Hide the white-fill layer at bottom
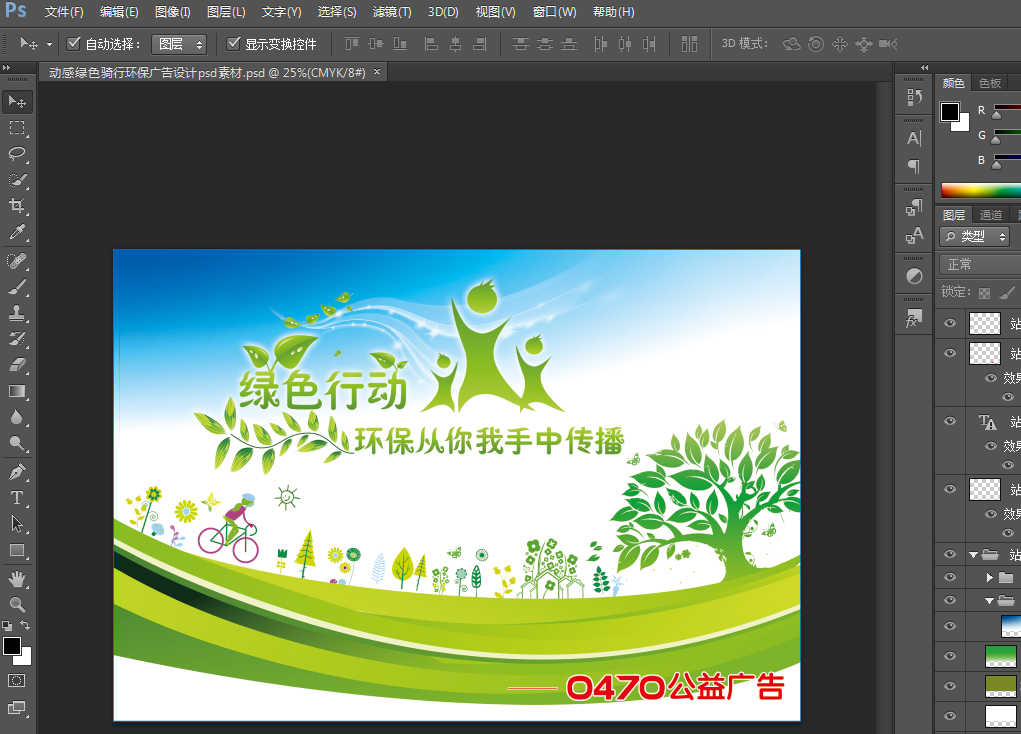Viewport: 1021px width, 734px height. 950,716
